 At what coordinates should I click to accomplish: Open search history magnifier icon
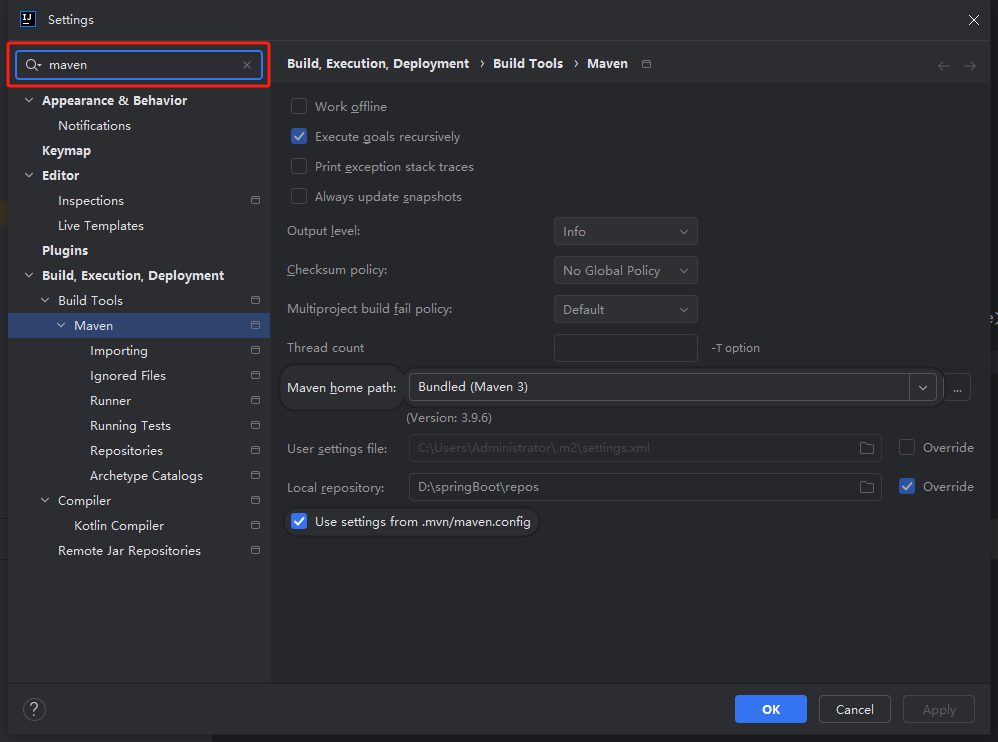pos(33,65)
